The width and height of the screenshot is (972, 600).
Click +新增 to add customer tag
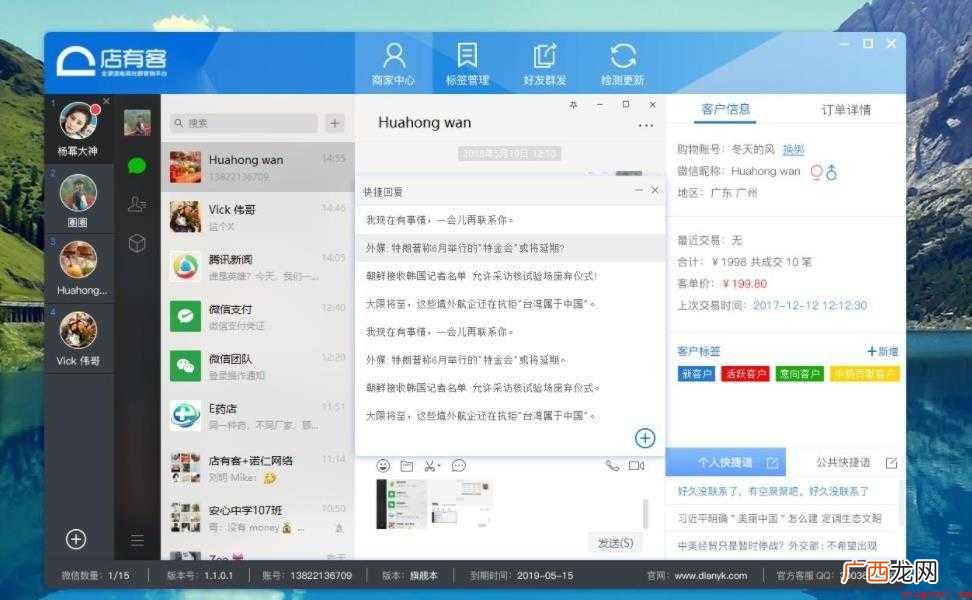pyautogui.click(x=883, y=351)
